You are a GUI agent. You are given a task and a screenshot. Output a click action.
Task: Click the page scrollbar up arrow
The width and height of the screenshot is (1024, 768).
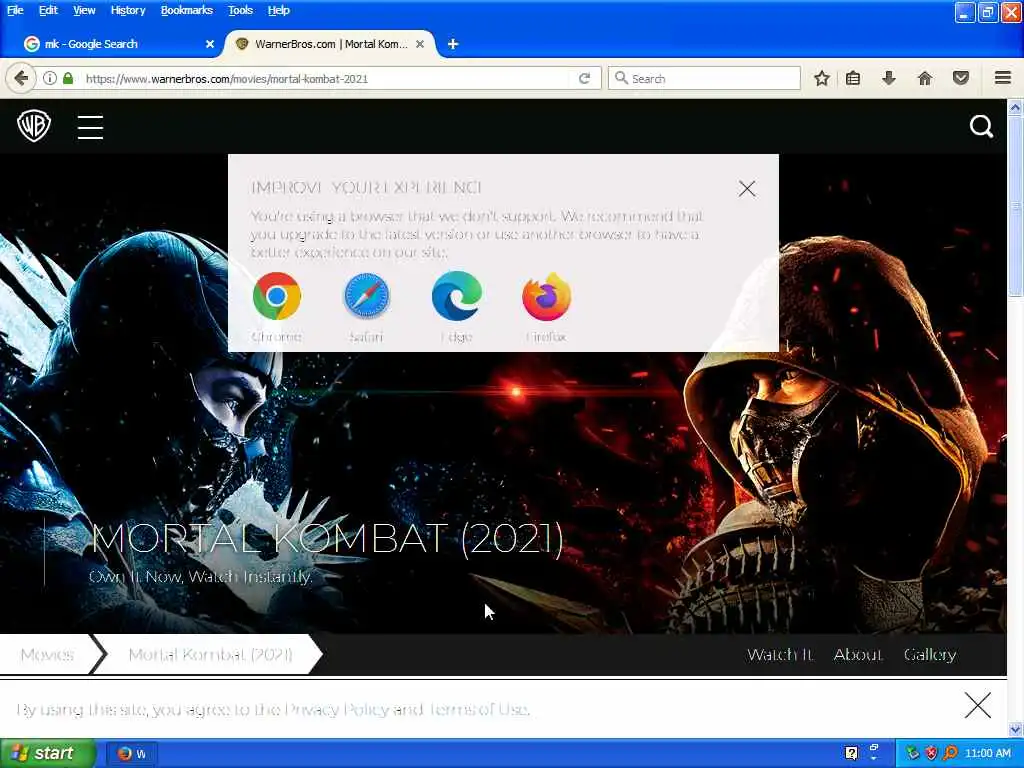coord(1015,106)
